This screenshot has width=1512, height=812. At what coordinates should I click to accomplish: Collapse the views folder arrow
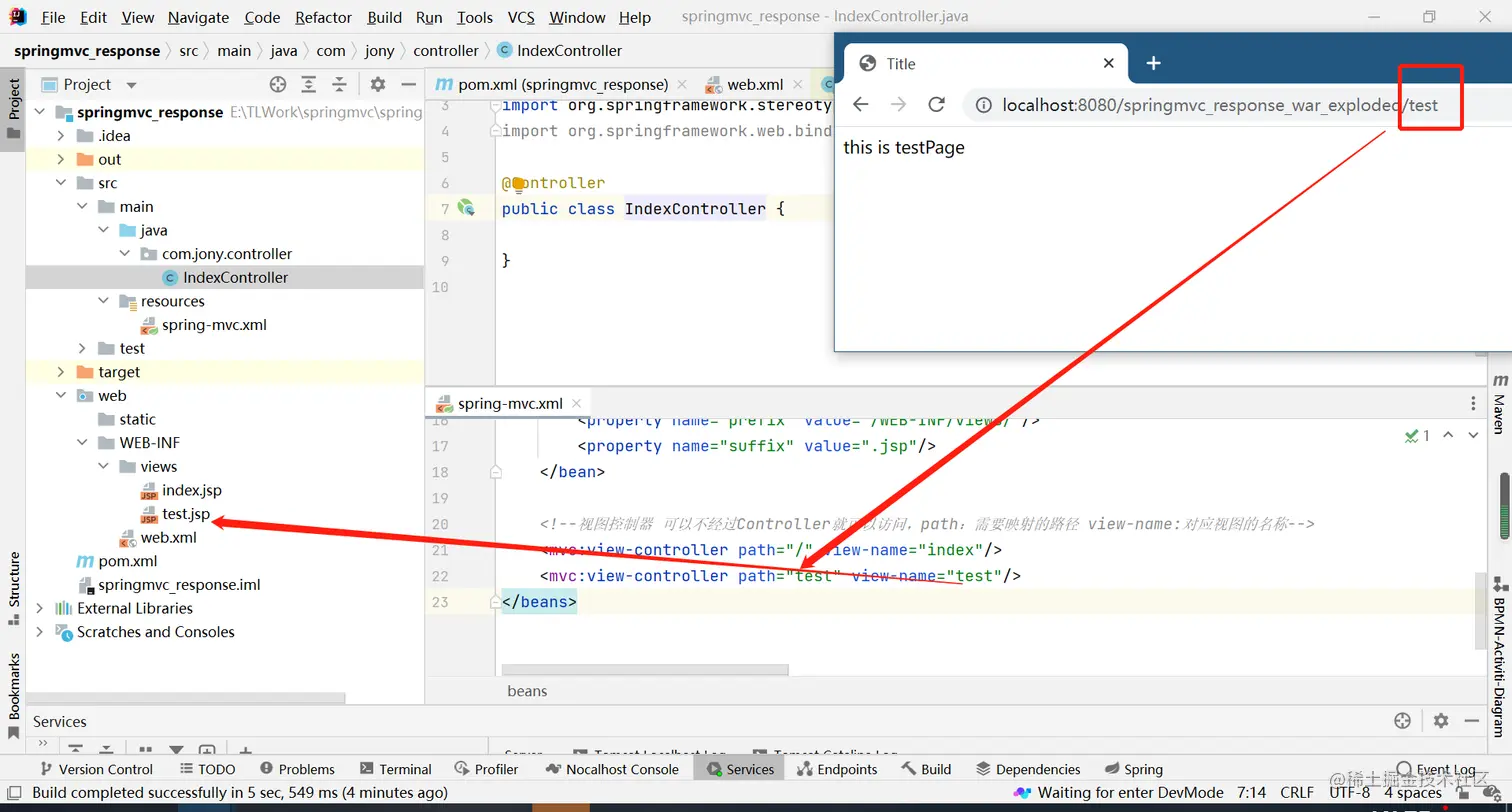[103, 466]
